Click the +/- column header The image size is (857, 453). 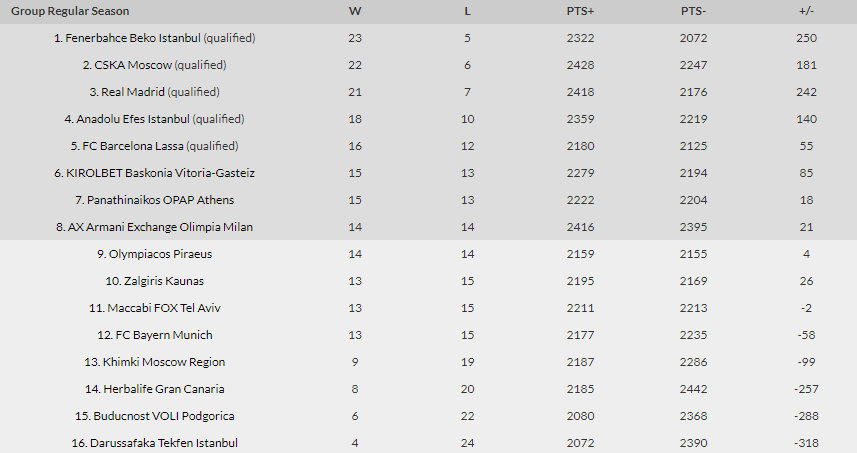point(806,11)
